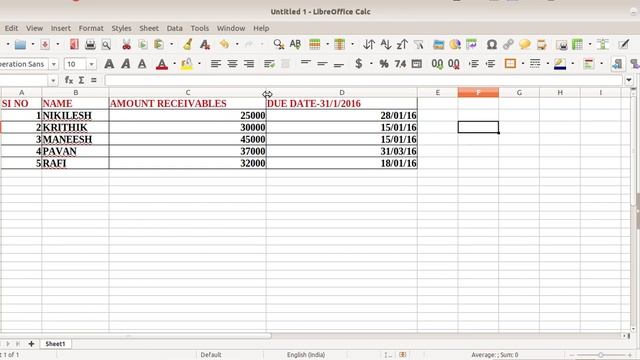The image size is (640, 360).
Task: Open the font size dropdown
Action: (91, 64)
